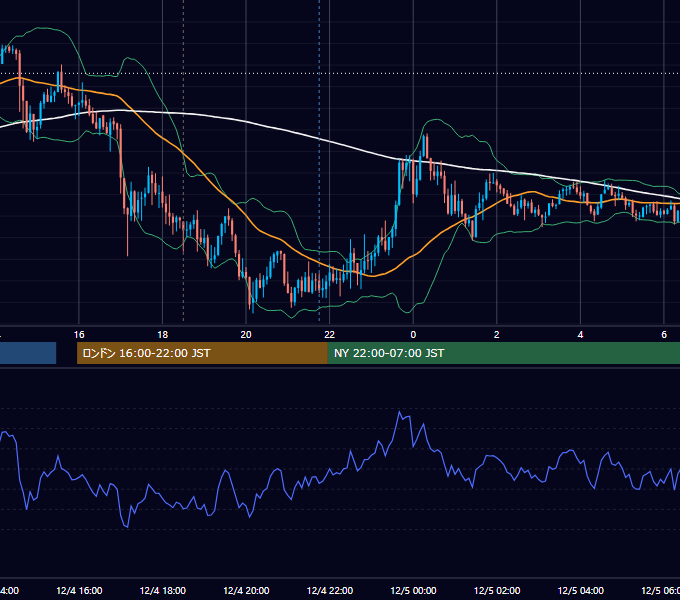The width and height of the screenshot is (680, 600).
Task: Click the 18 hour label on upper axis
Action: 163,335
